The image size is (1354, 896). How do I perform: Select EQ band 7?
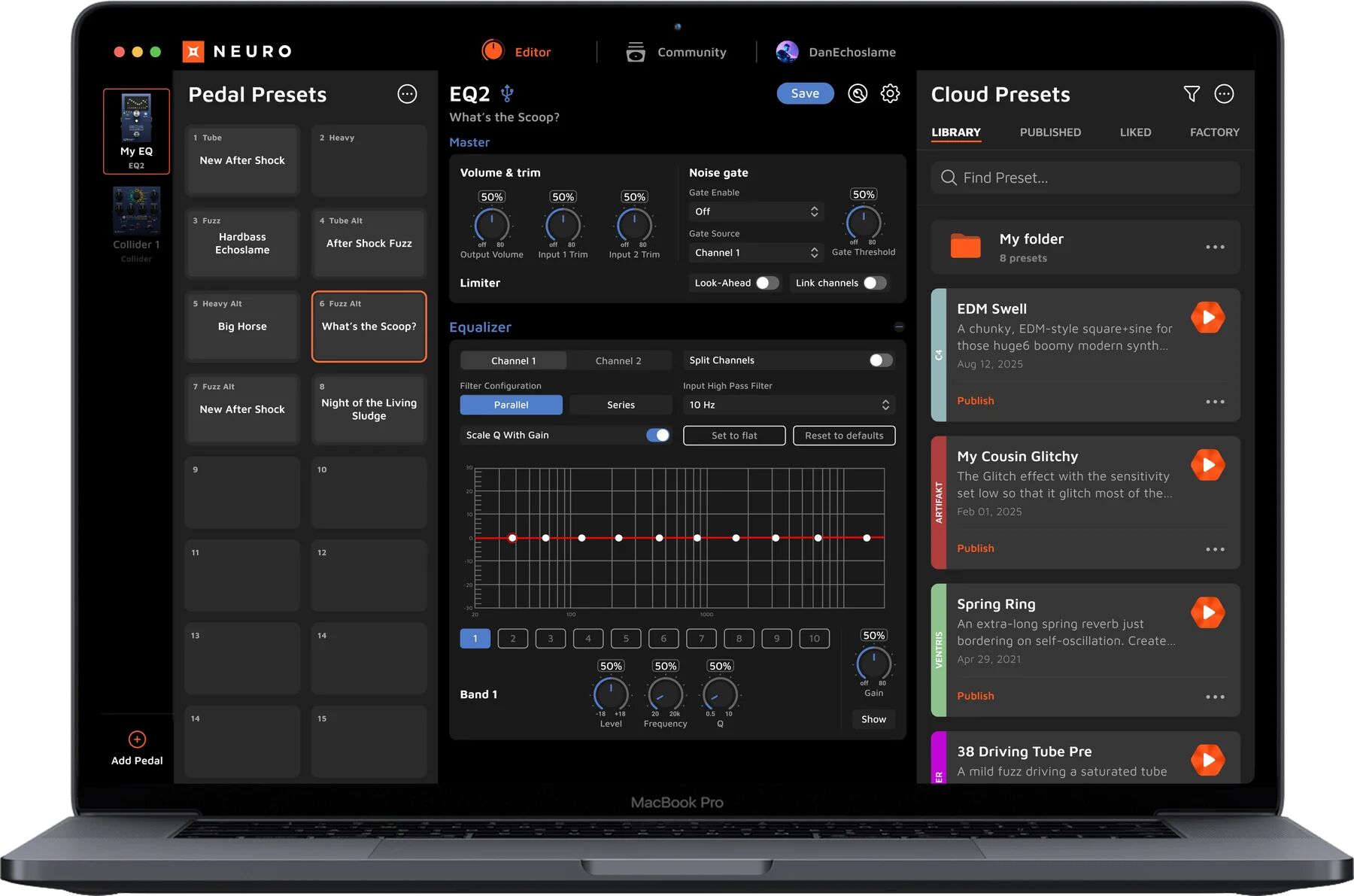(702, 639)
